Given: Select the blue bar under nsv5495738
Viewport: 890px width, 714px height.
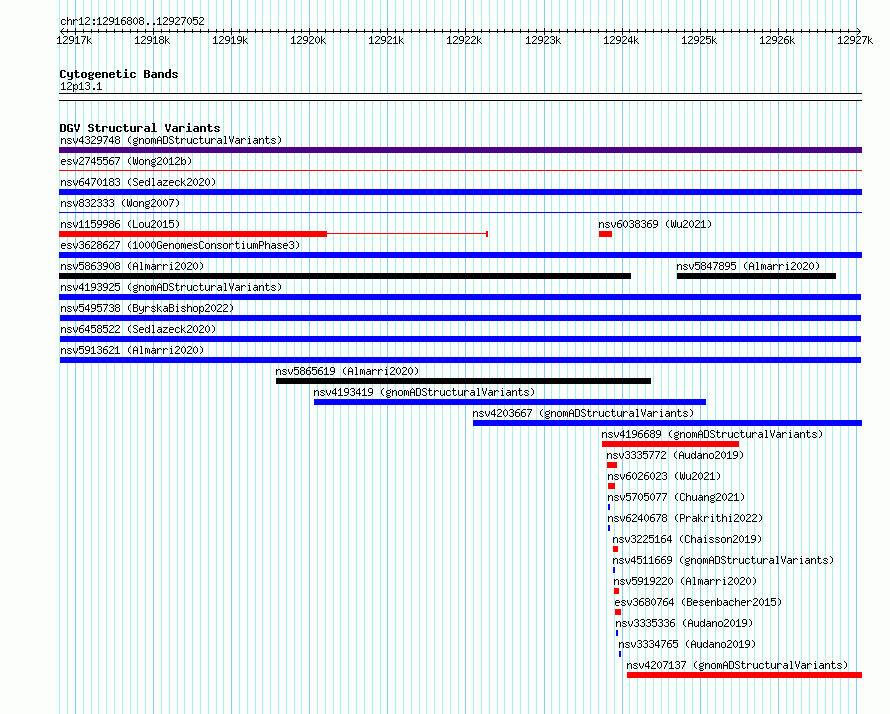Looking at the screenshot, I should tap(460, 318).
